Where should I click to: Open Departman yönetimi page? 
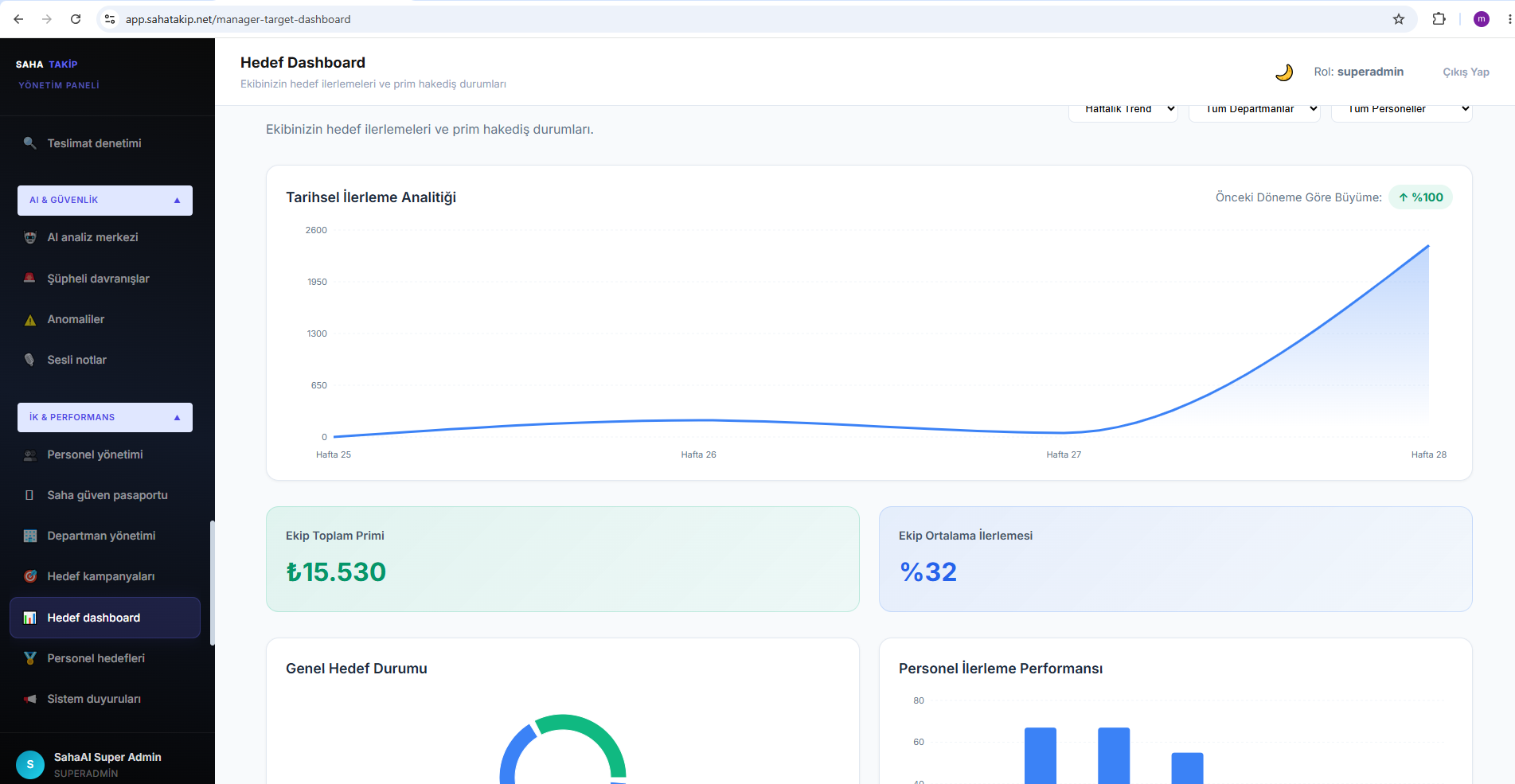105,536
